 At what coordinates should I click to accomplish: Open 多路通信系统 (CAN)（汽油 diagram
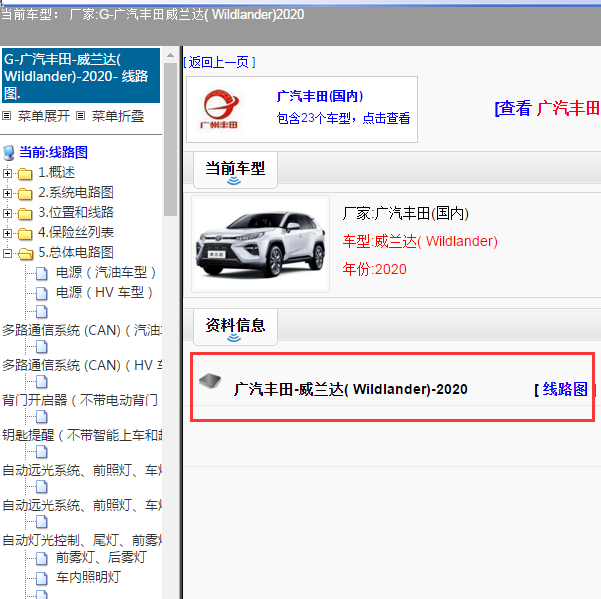(x=82, y=330)
